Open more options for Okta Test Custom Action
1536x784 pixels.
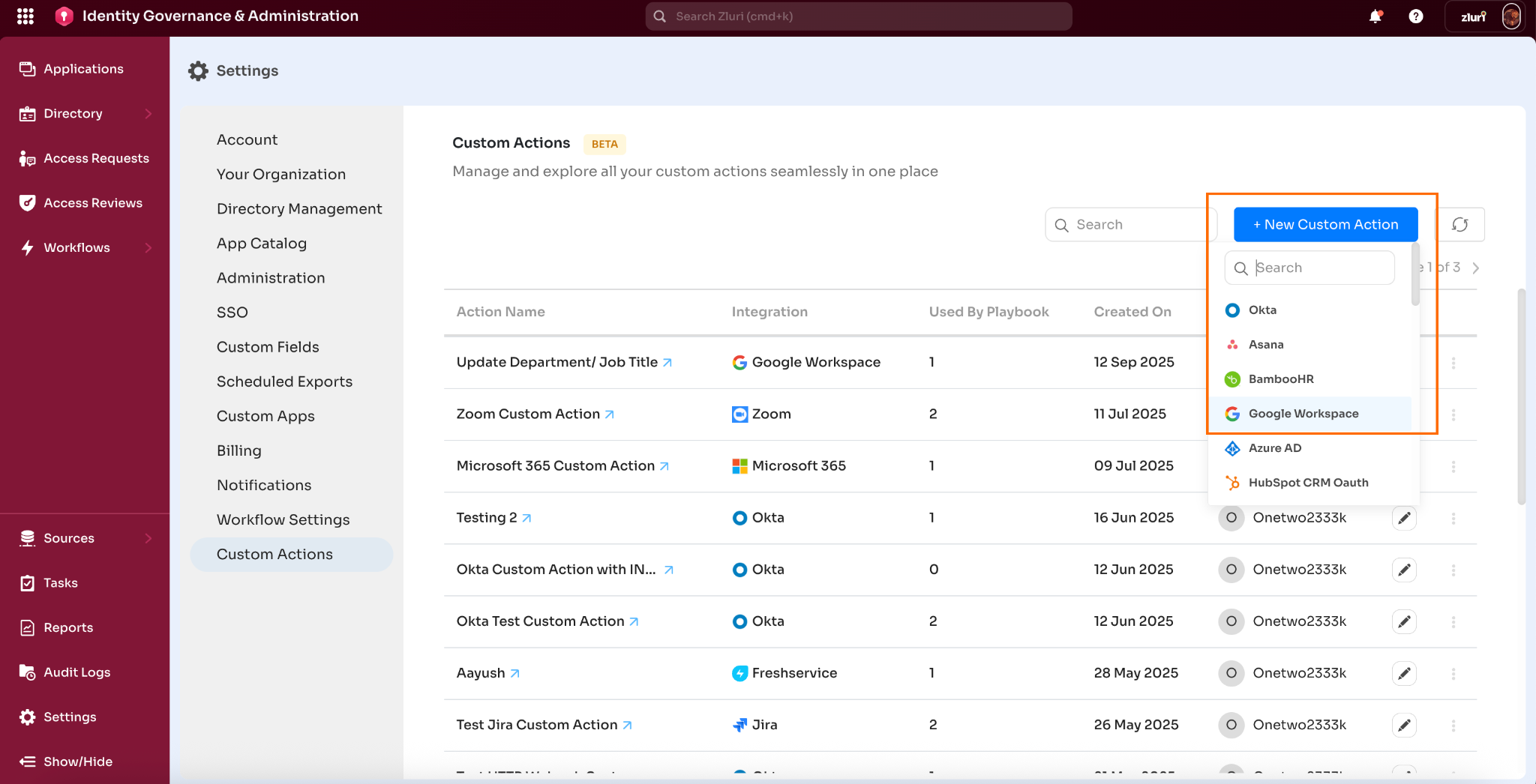1453,621
